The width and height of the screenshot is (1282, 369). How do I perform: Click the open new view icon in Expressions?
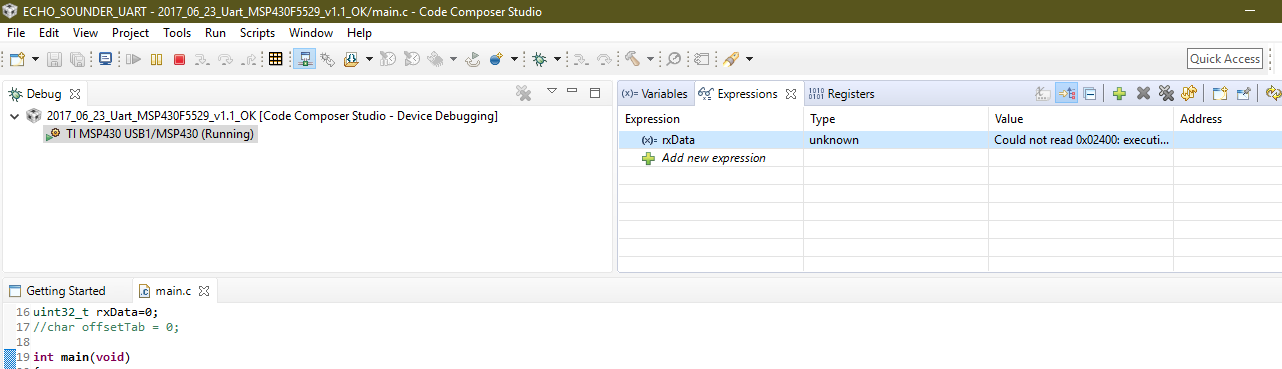click(1220, 93)
